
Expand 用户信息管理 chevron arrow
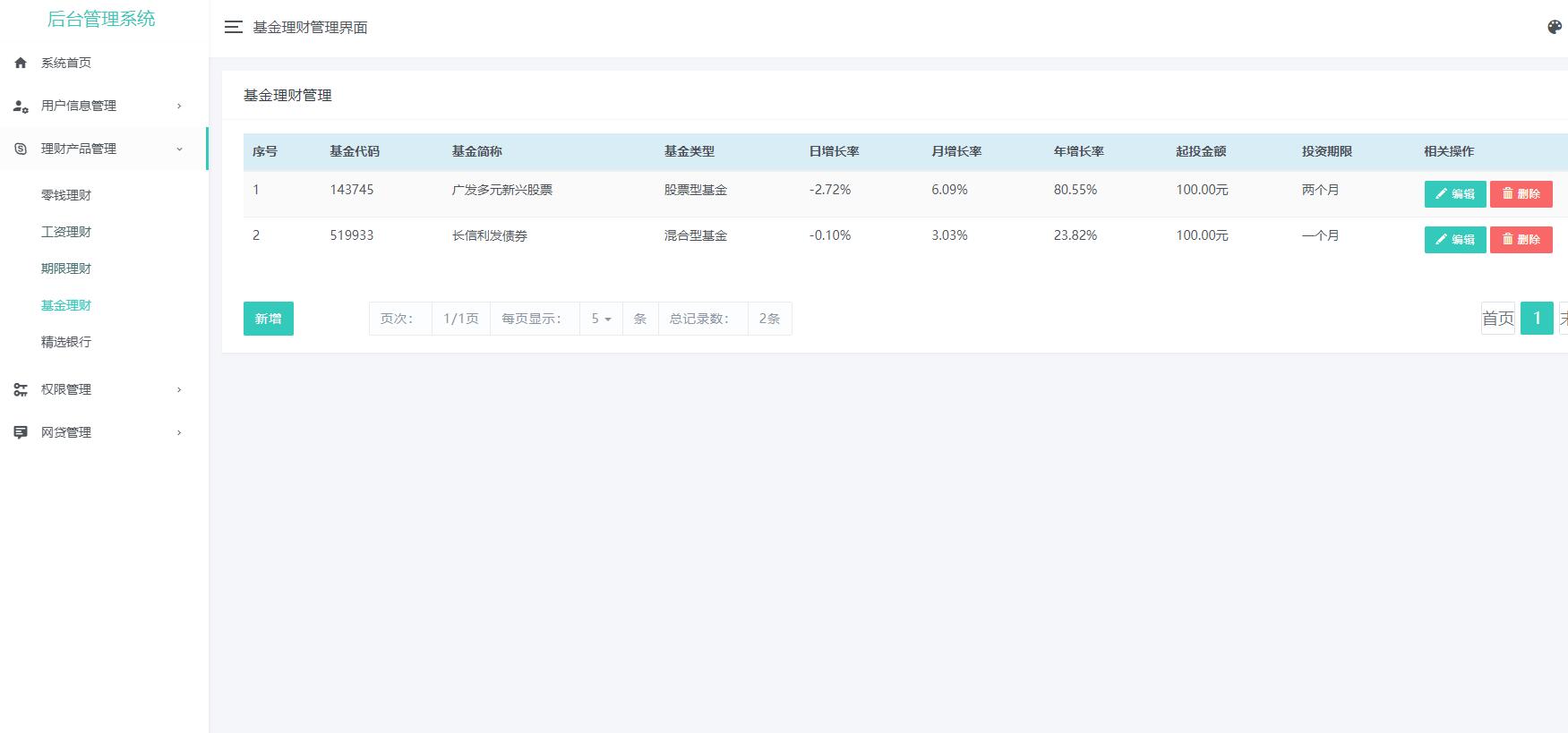[179, 106]
